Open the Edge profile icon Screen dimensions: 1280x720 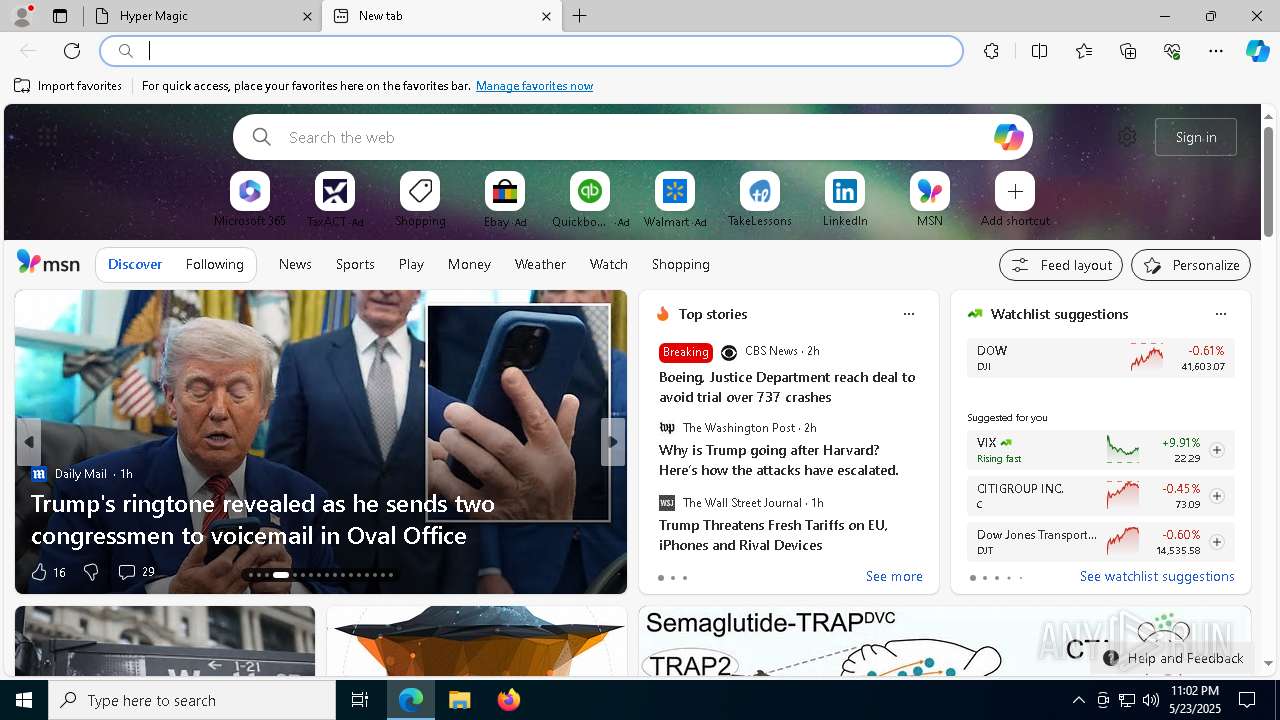click(x=22, y=16)
